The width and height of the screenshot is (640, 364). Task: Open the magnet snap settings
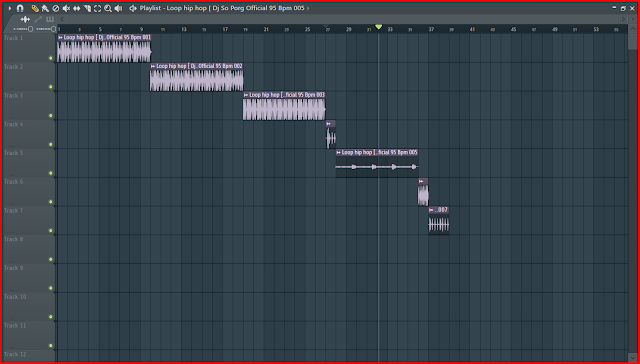point(20,8)
